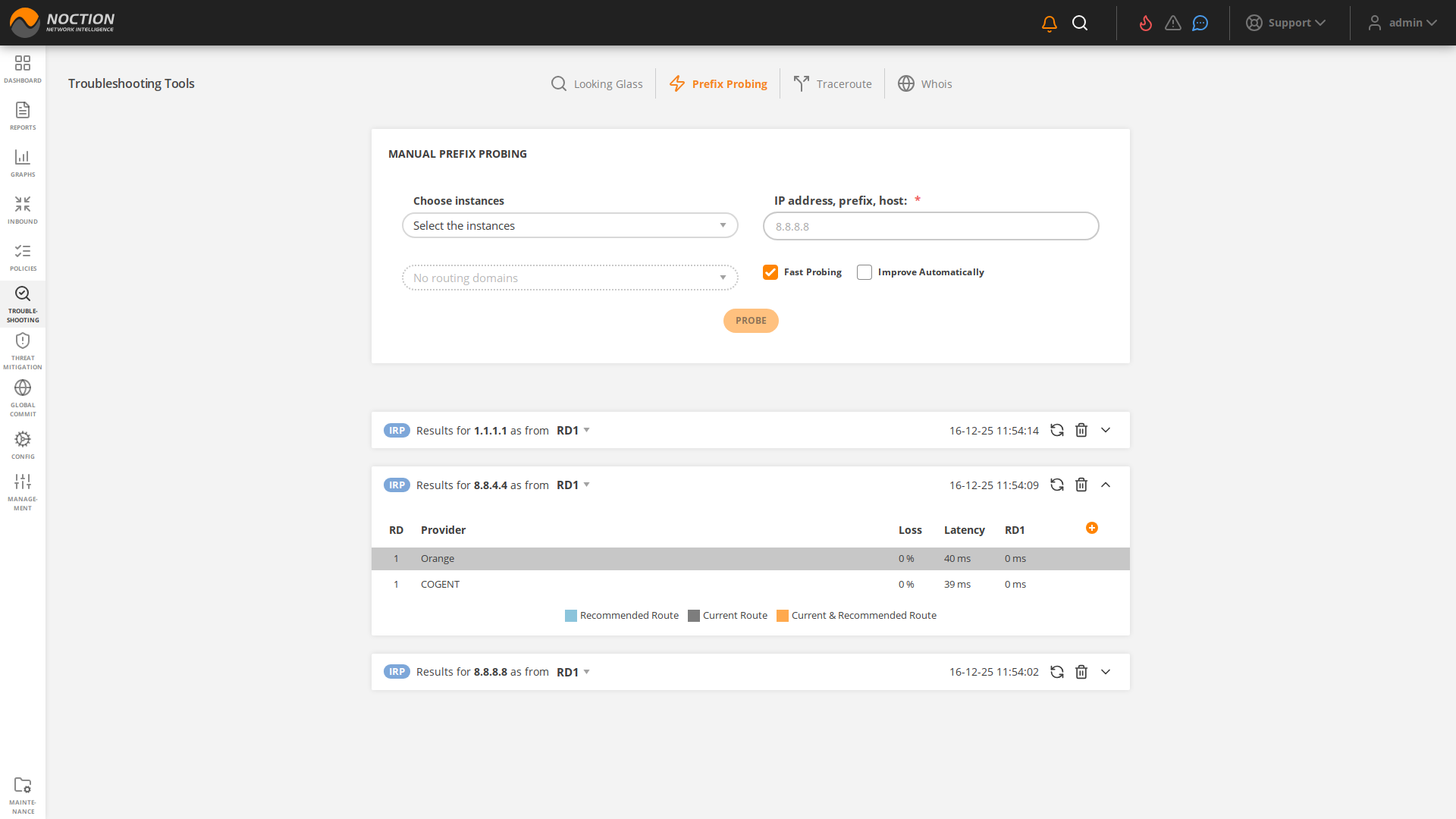Collapse the 8.8.4.4 results panel
The image size is (1456, 819).
(1106, 485)
